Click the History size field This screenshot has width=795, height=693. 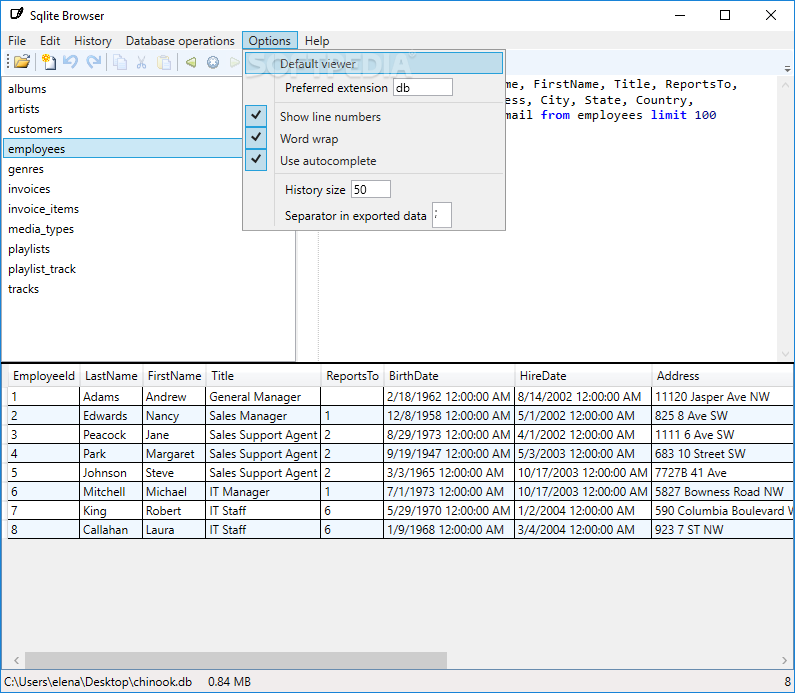click(x=371, y=189)
